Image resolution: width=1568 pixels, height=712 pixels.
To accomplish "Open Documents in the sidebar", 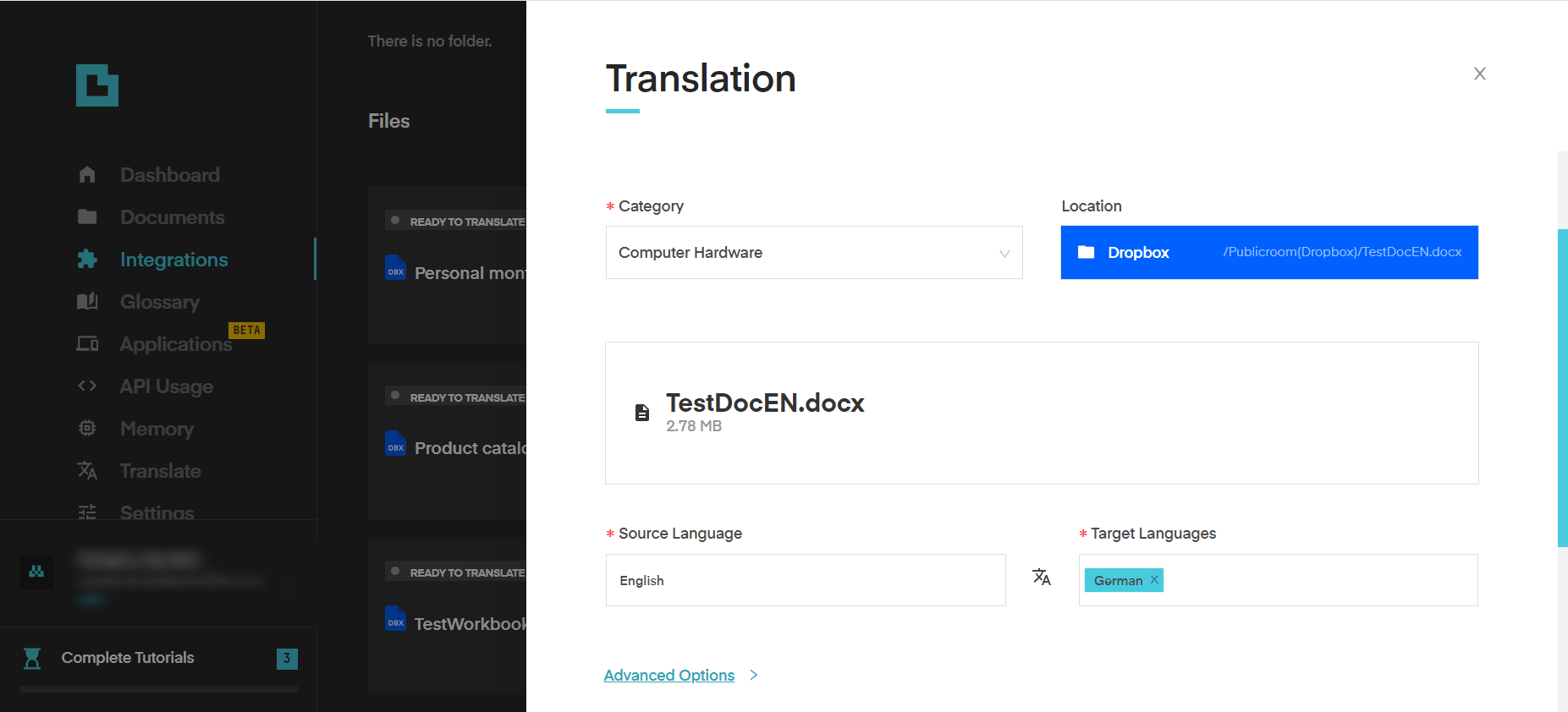I will point(172,217).
